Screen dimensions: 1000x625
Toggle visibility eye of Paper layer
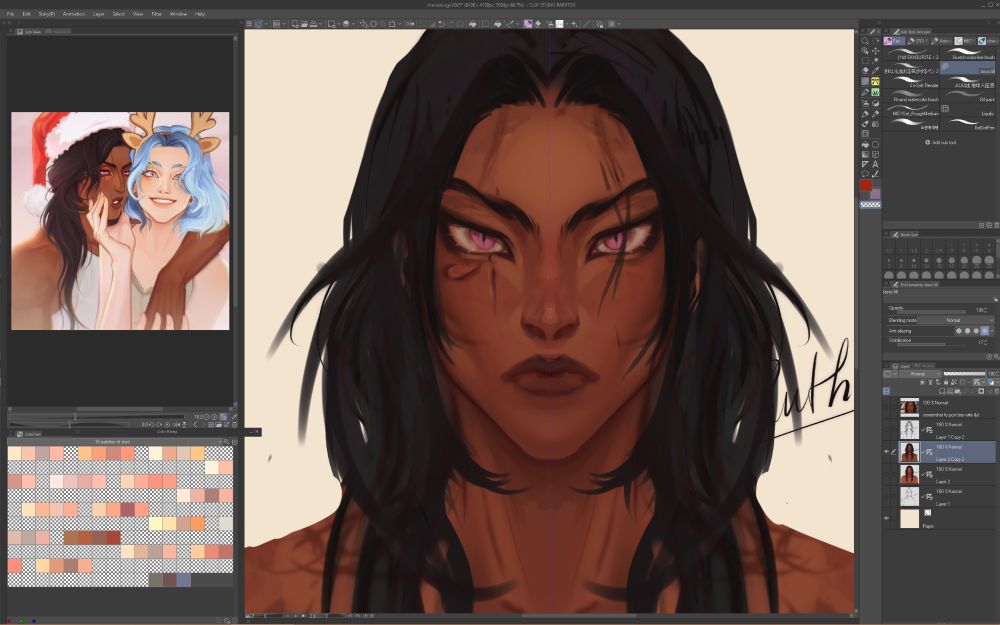pos(886,518)
